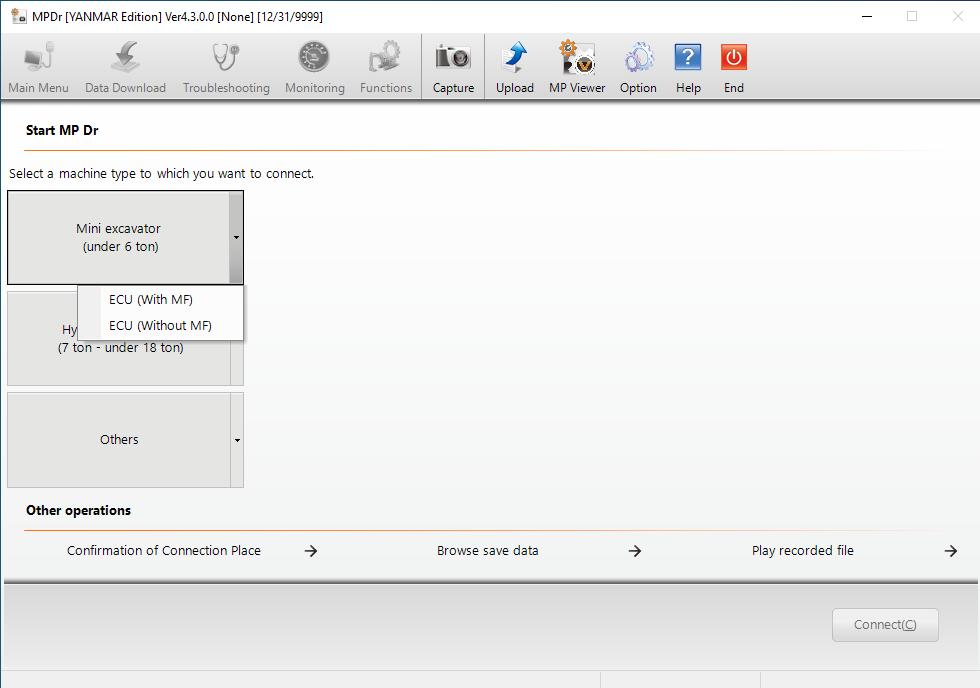The height and width of the screenshot is (688, 980).
Task: Click the Monitoring gauge icon
Action: (x=313, y=62)
